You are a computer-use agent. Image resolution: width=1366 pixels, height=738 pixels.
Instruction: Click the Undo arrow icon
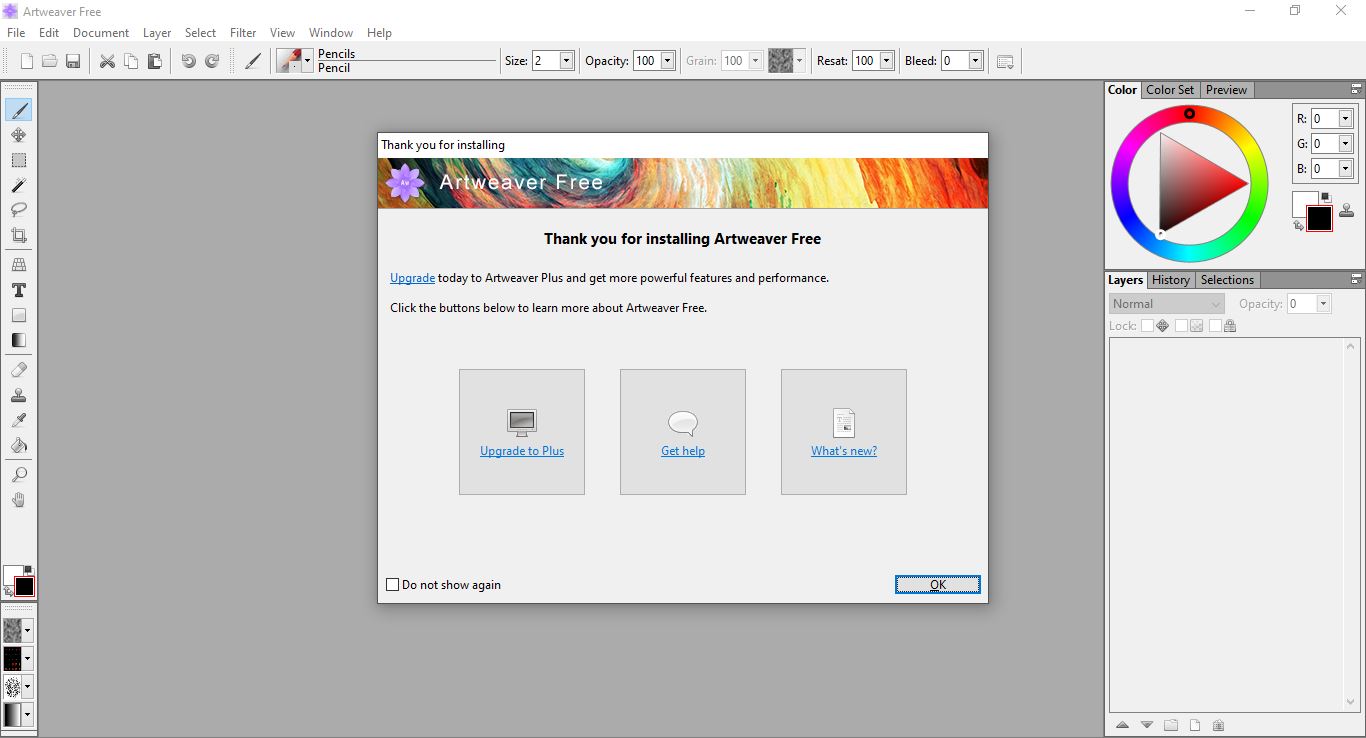[188, 61]
